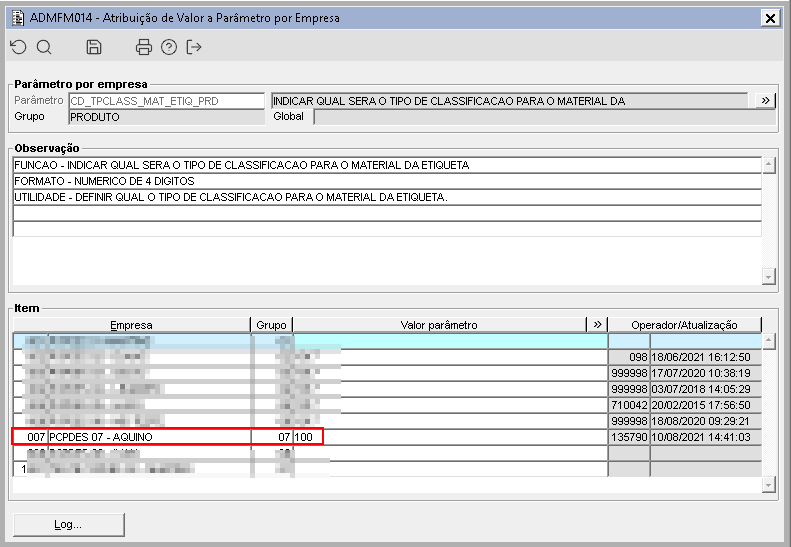Close the ADMFM014 window

click(770, 19)
